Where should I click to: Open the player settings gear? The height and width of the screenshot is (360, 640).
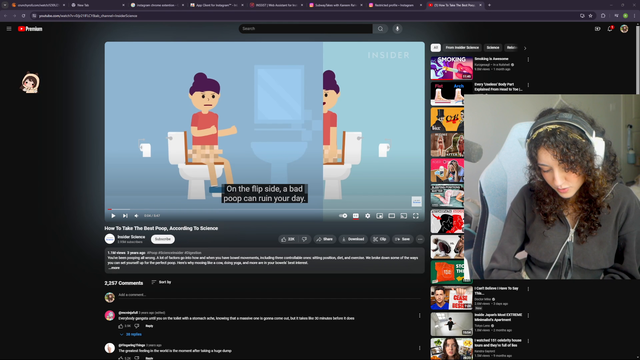point(367,216)
